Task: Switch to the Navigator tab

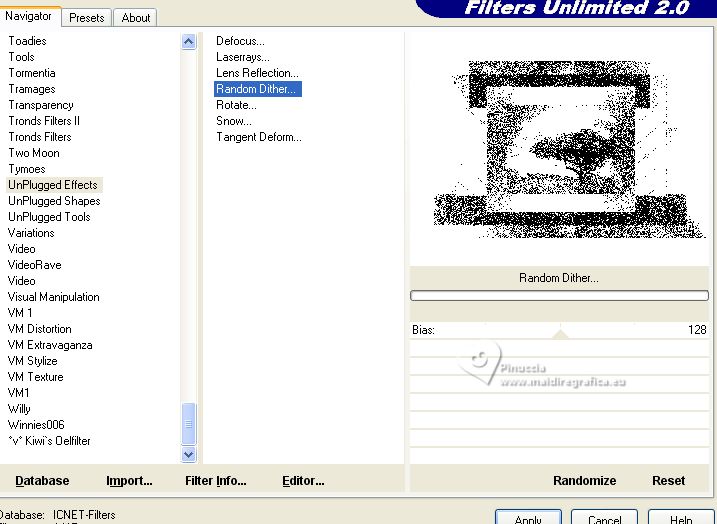Action: click(28, 16)
